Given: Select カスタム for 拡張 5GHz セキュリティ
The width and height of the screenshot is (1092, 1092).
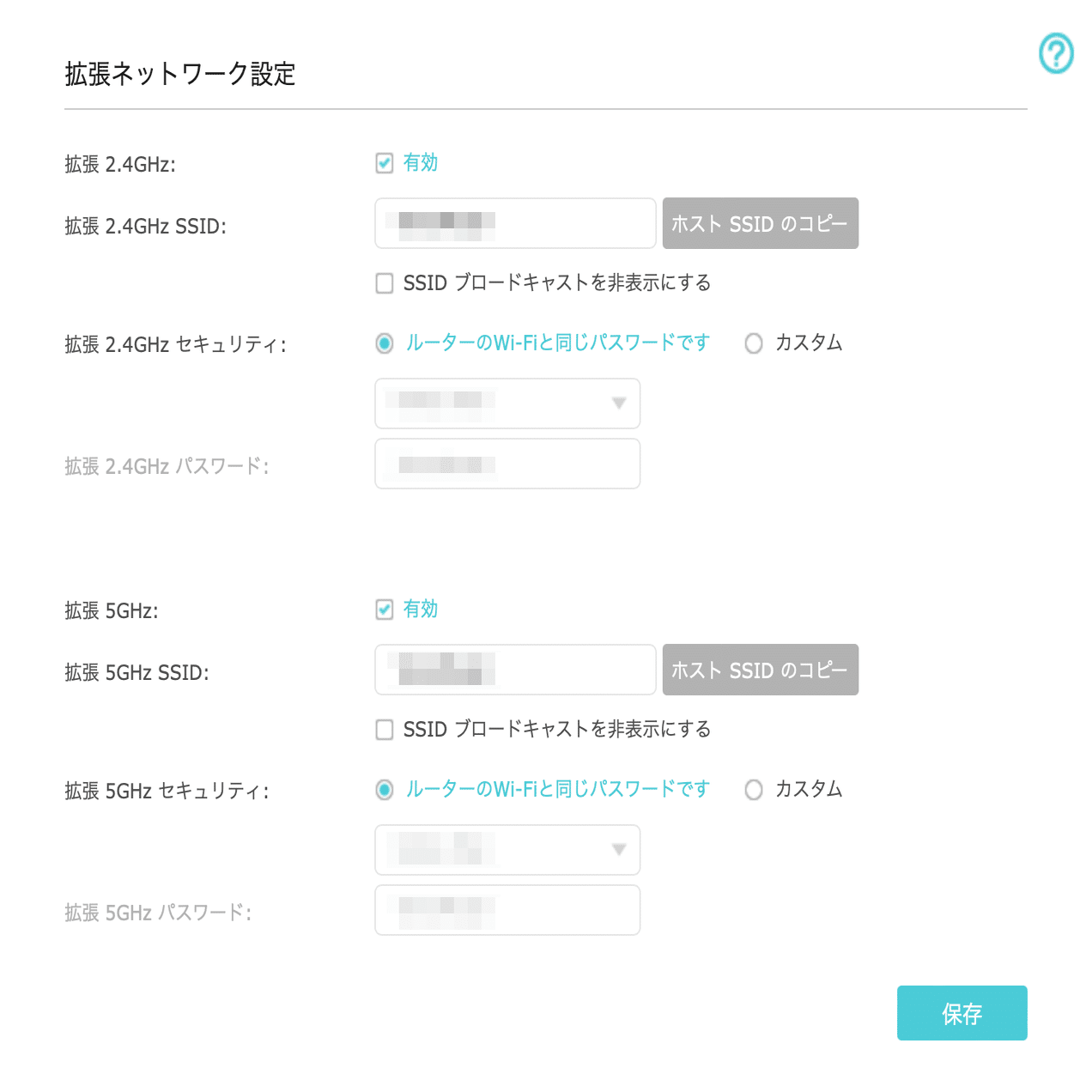Looking at the screenshot, I should click(754, 790).
